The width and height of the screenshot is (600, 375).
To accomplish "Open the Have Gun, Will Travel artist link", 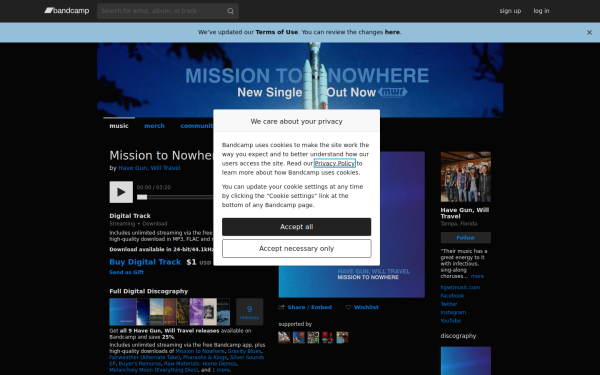I will click(149, 168).
